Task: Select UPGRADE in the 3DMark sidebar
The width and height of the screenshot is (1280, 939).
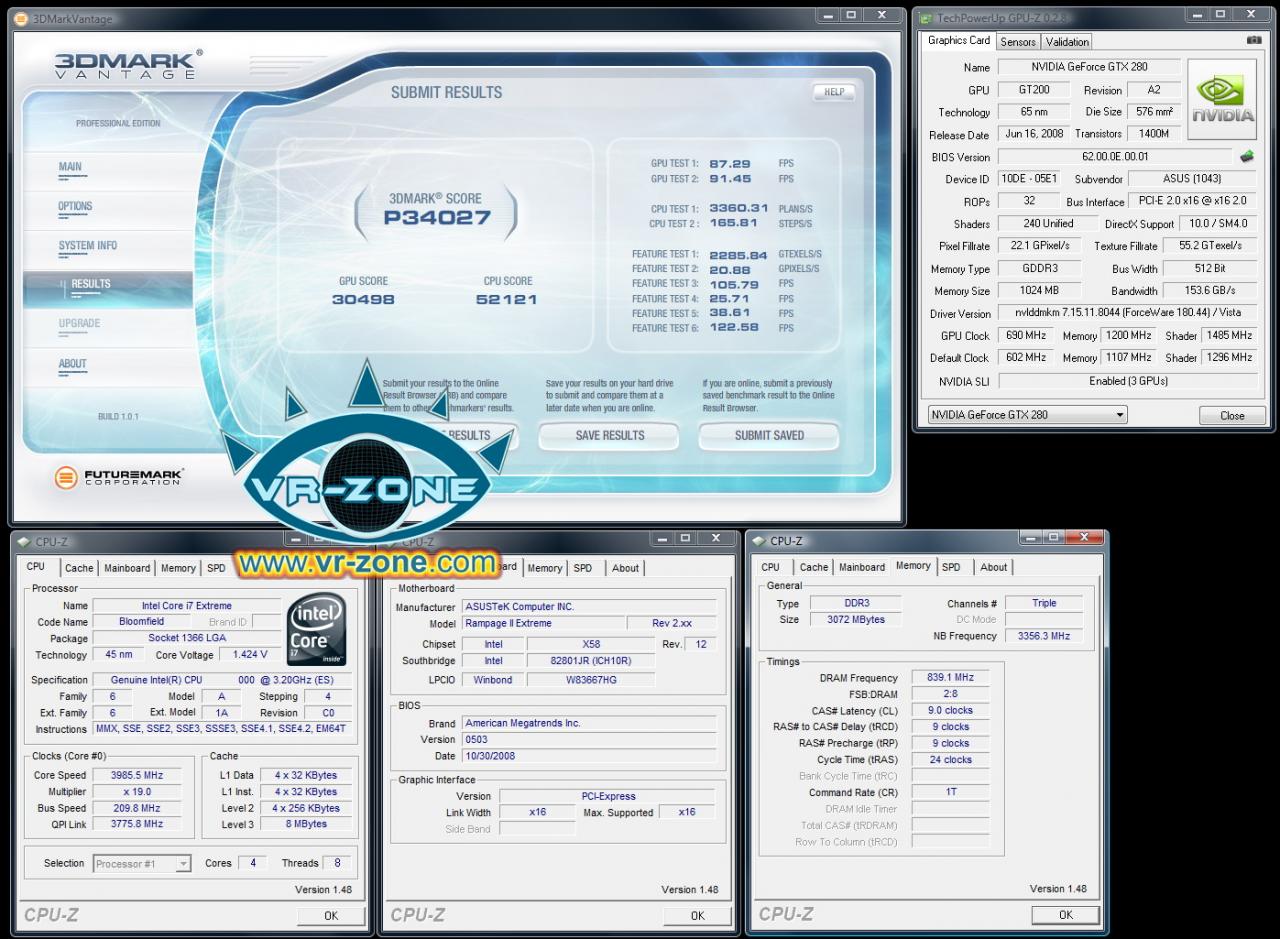Action: [79, 323]
